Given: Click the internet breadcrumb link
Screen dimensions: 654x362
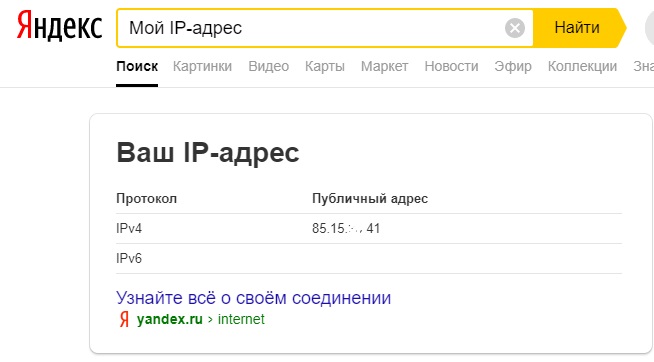Looking at the screenshot, I should 241,319.
